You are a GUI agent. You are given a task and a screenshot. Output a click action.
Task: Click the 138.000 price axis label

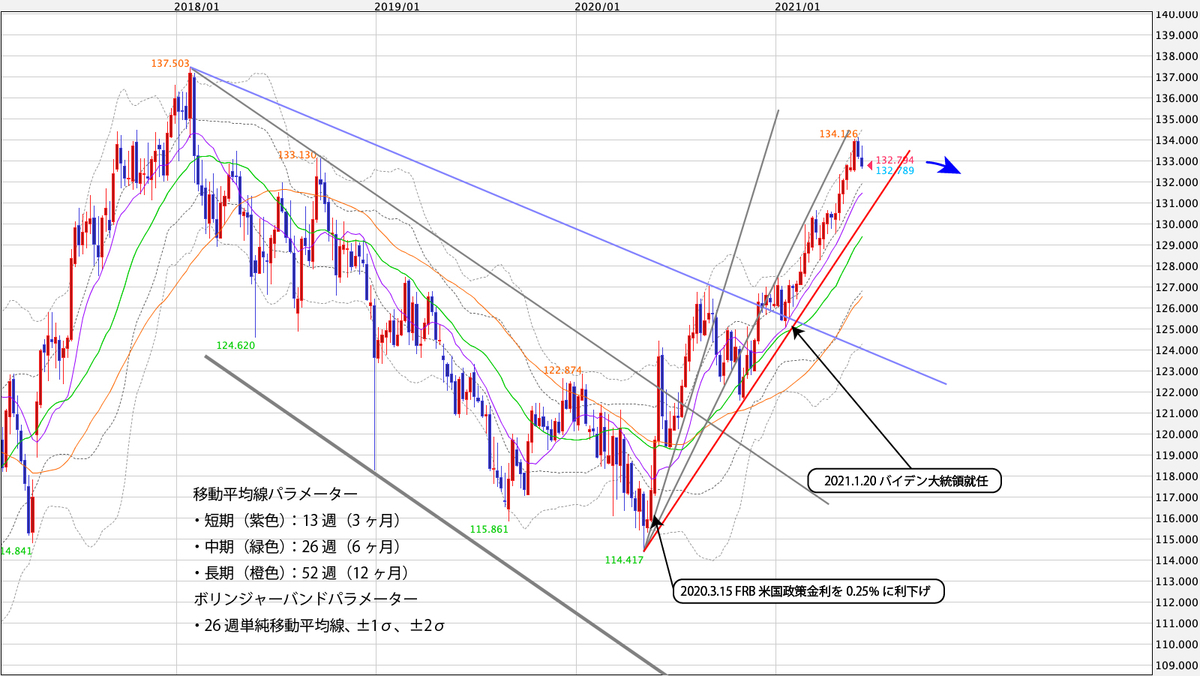(x=1176, y=56)
